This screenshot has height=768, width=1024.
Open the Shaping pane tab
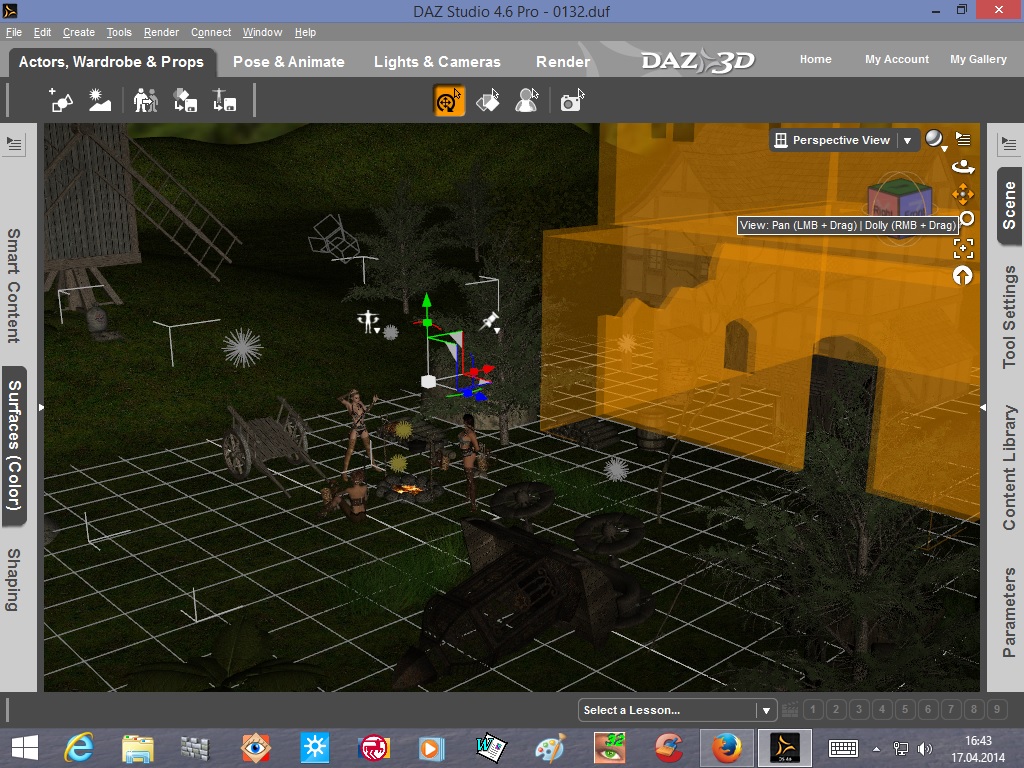[14, 579]
